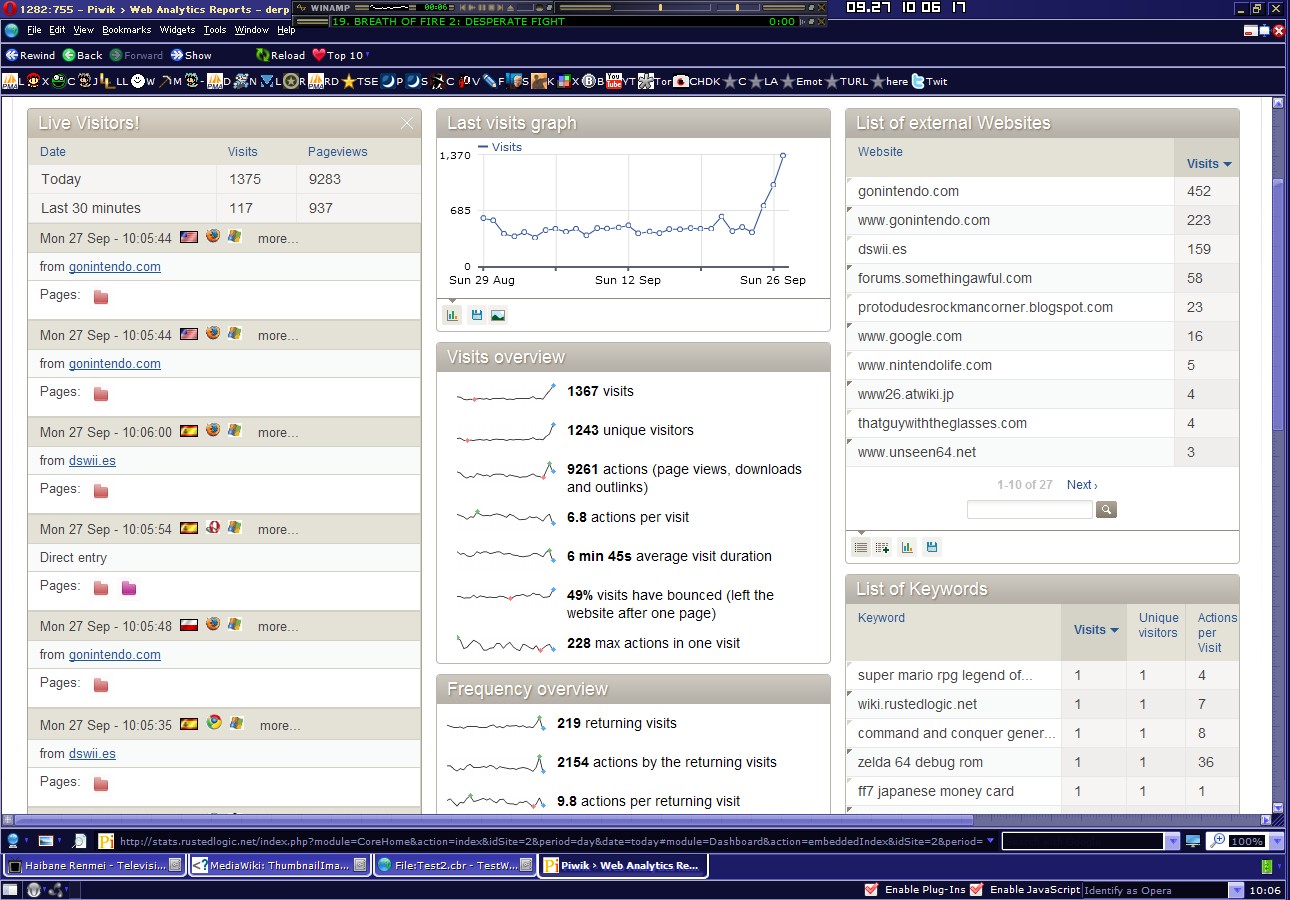Switch external Websites list to simple table view
Viewport: 1290px width, 900px height.
pos(860,547)
